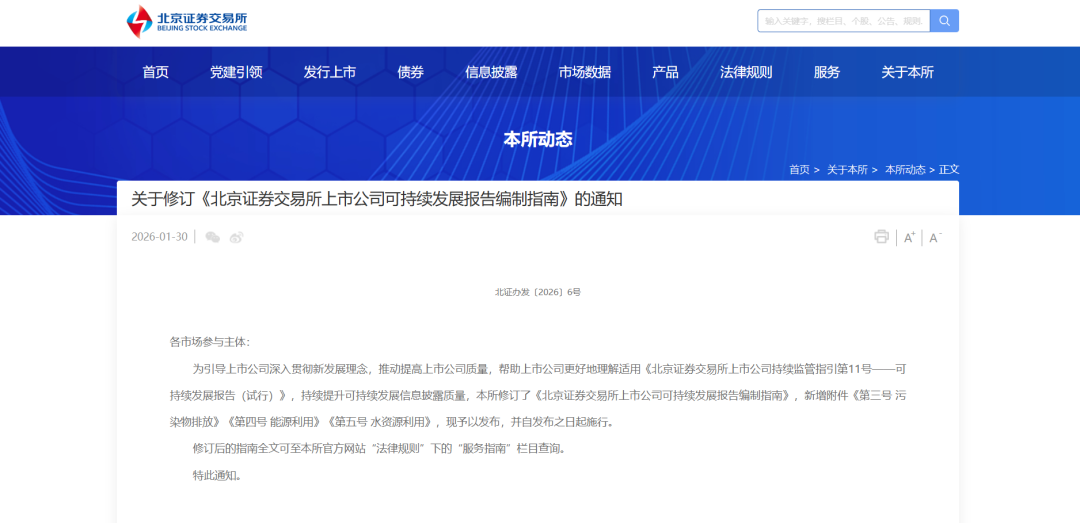Screen dimensions: 1080x523
Task: Open the 关于本所 navigation menu
Action: tap(908, 72)
